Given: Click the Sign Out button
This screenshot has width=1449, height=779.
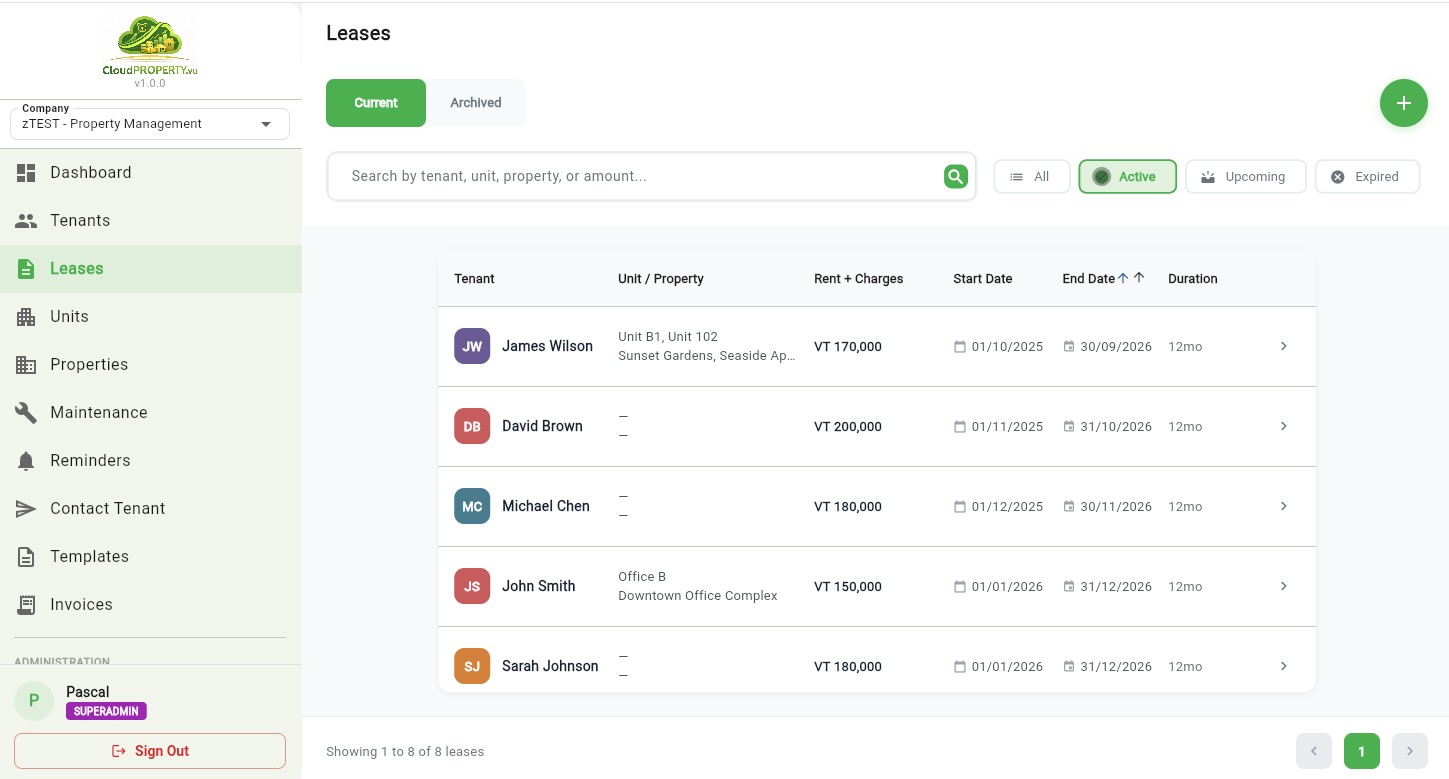Looking at the screenshot, I should click(x=150, y=751).
